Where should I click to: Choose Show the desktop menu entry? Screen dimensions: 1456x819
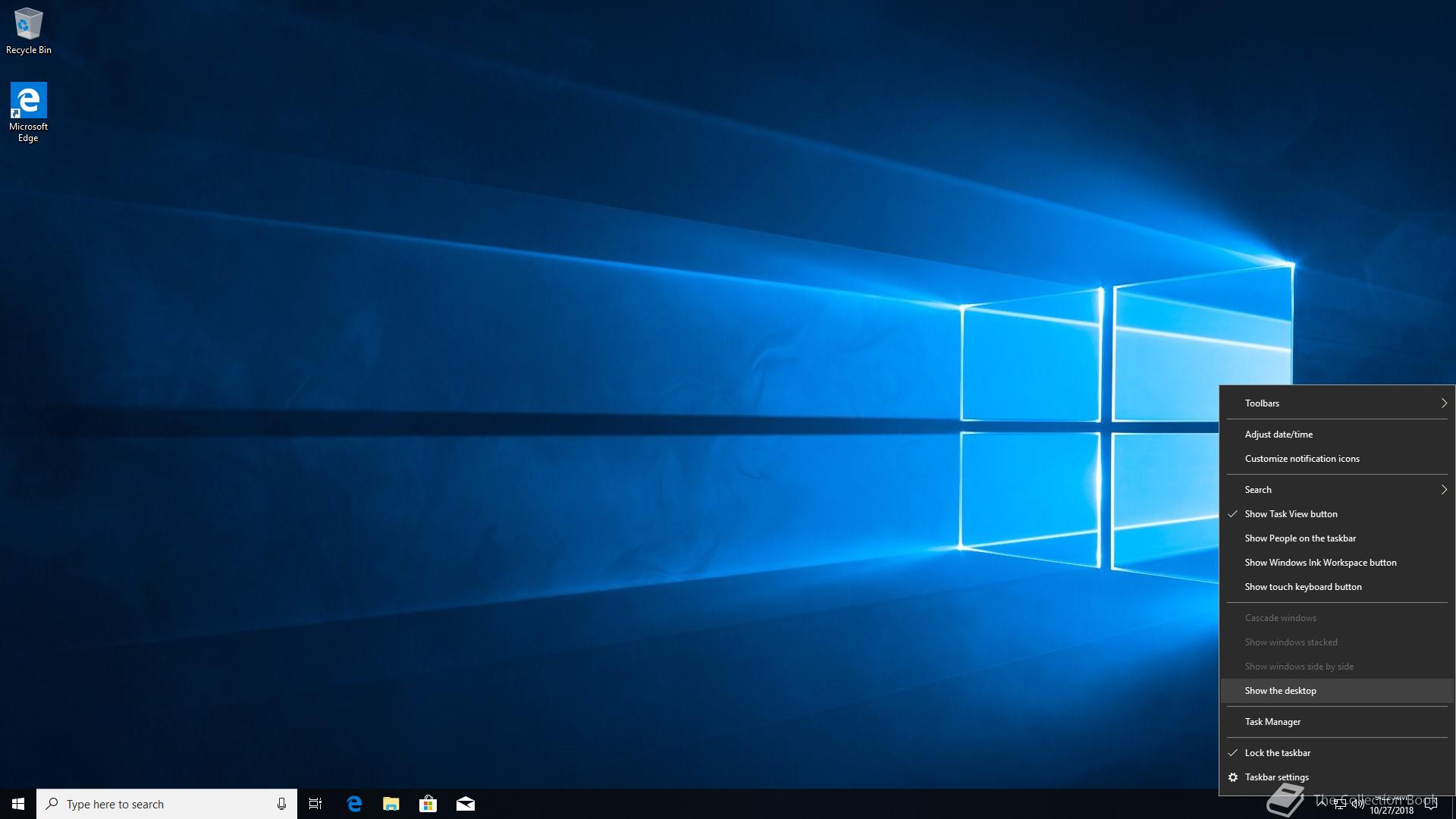click(1280, 691)
